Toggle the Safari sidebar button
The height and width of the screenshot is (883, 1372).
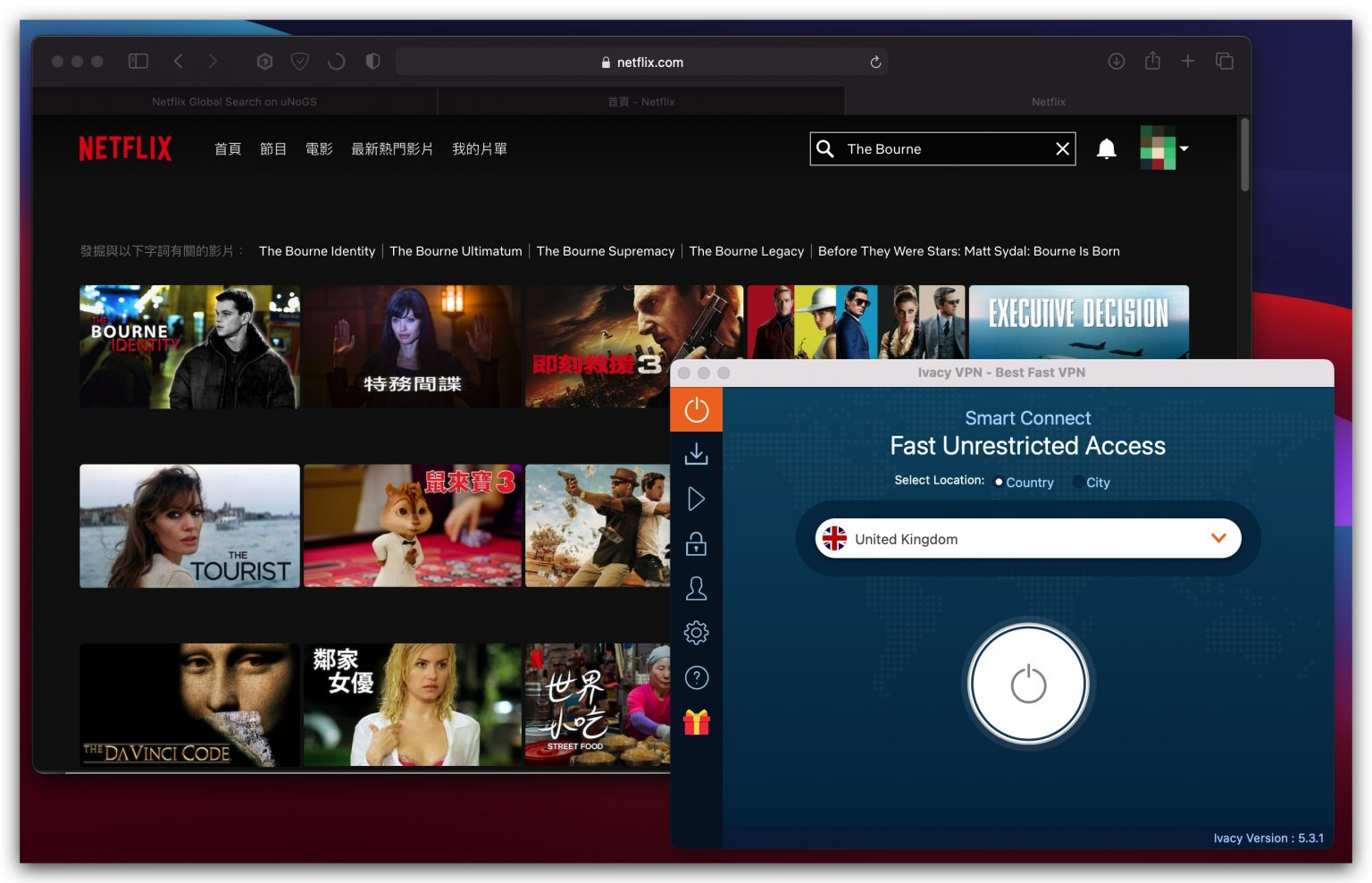tap(138, 61)
